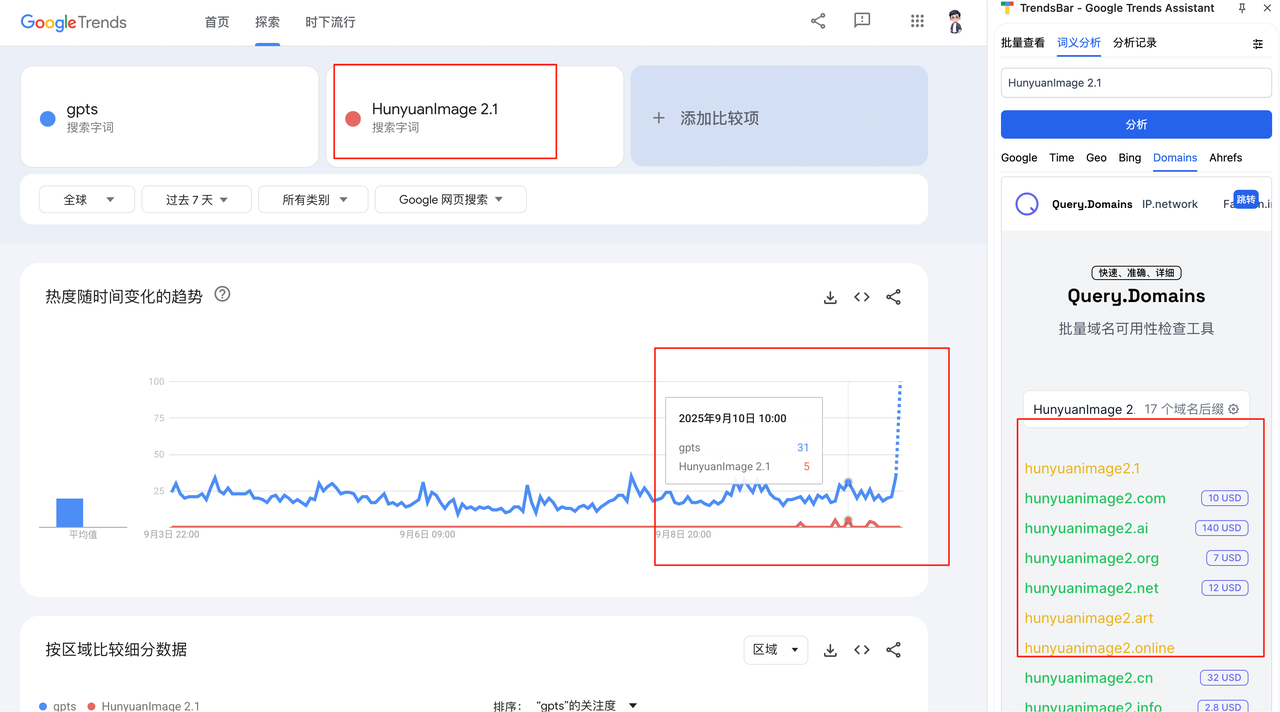Screen dimensions: 1280x712
Task: Get embed code for region breakdown
Action: 862,650
